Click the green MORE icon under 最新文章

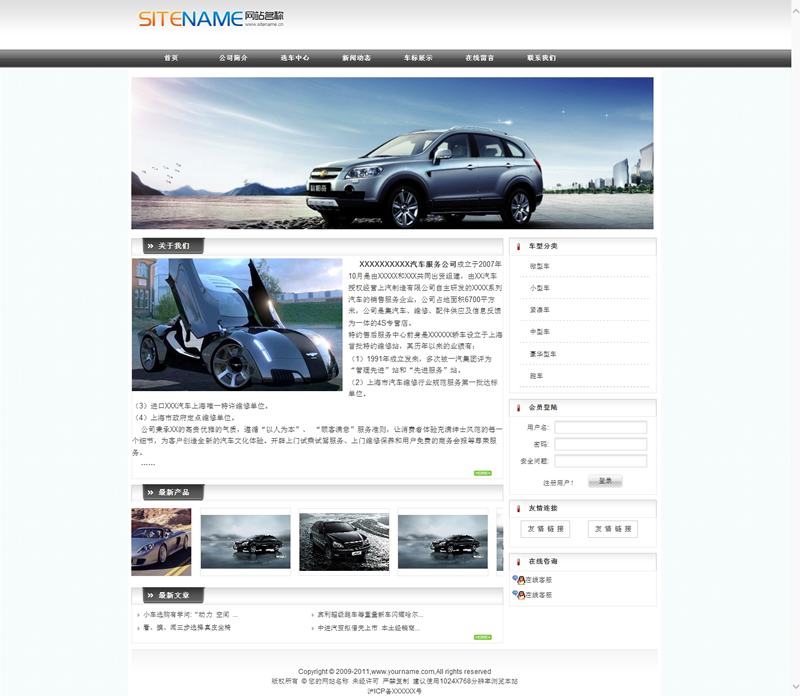pos(482,637)
